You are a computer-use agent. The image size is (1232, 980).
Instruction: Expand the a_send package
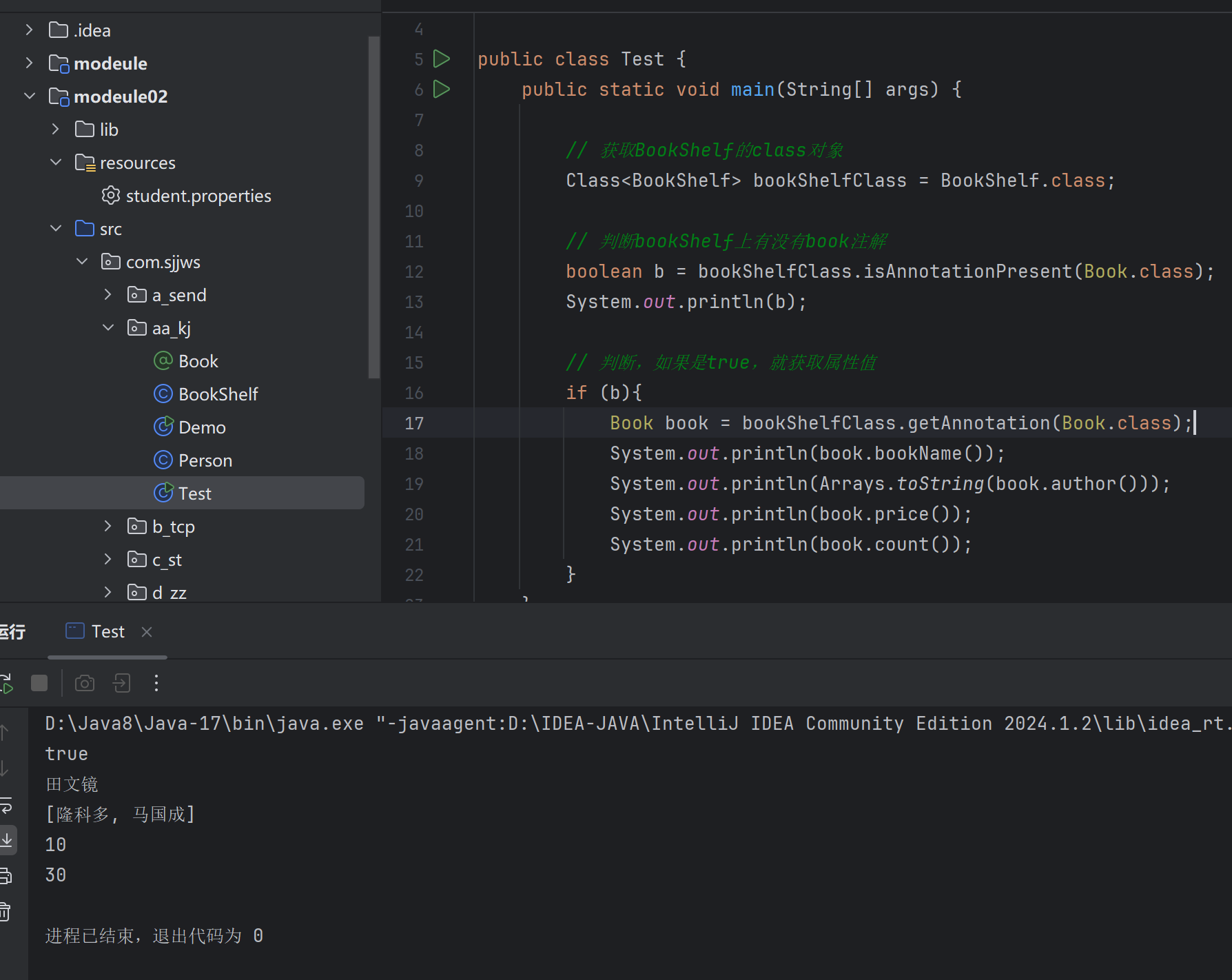tap(107, 295)
